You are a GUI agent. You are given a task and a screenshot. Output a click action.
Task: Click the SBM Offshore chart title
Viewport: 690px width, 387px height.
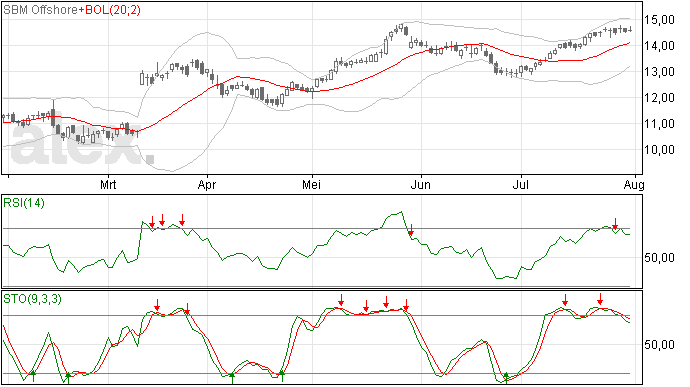(x=40, y=9)
